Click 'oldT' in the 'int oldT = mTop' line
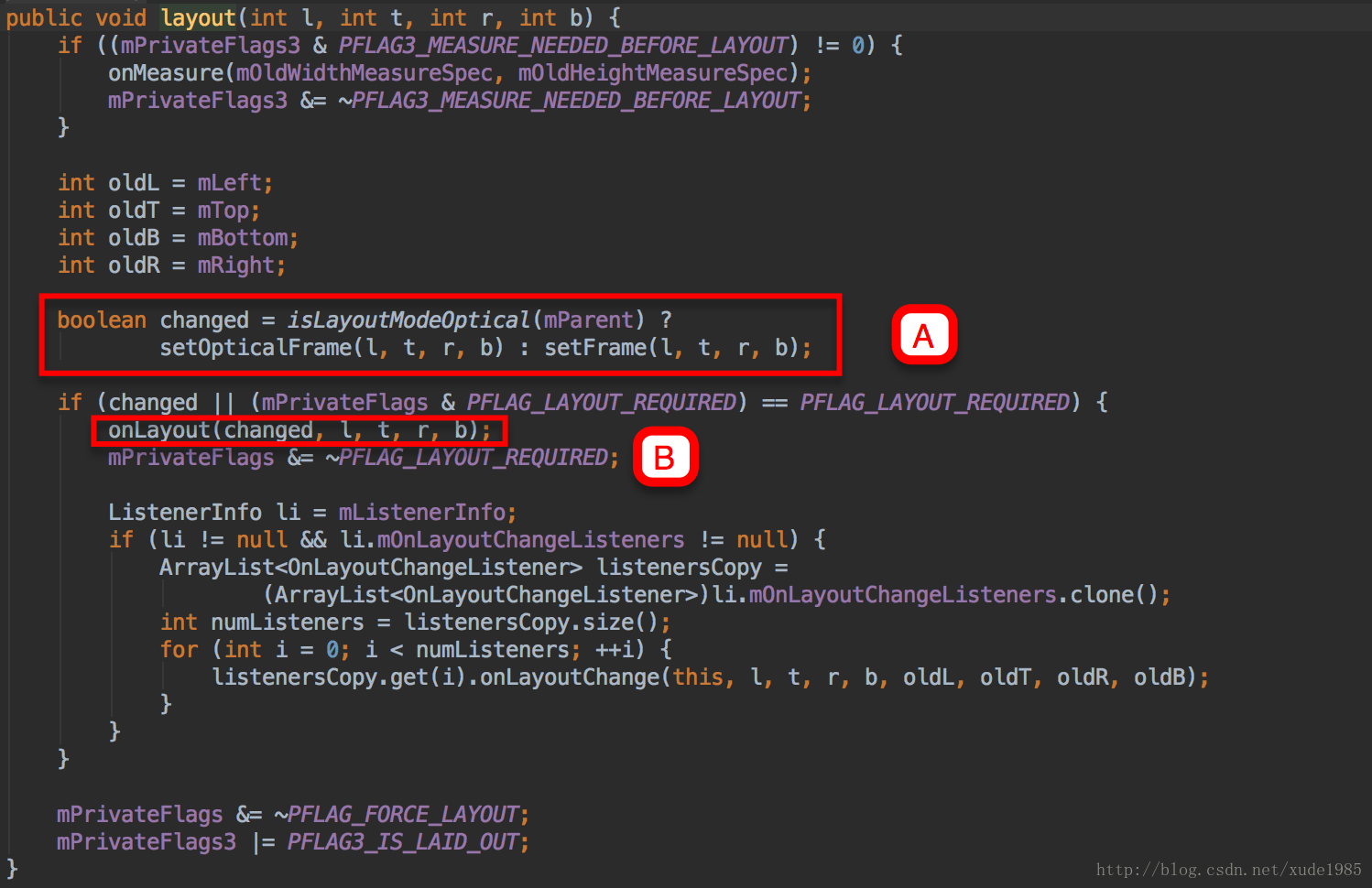The height and width of the screenshot is (888, 1372). pos(134,211)
